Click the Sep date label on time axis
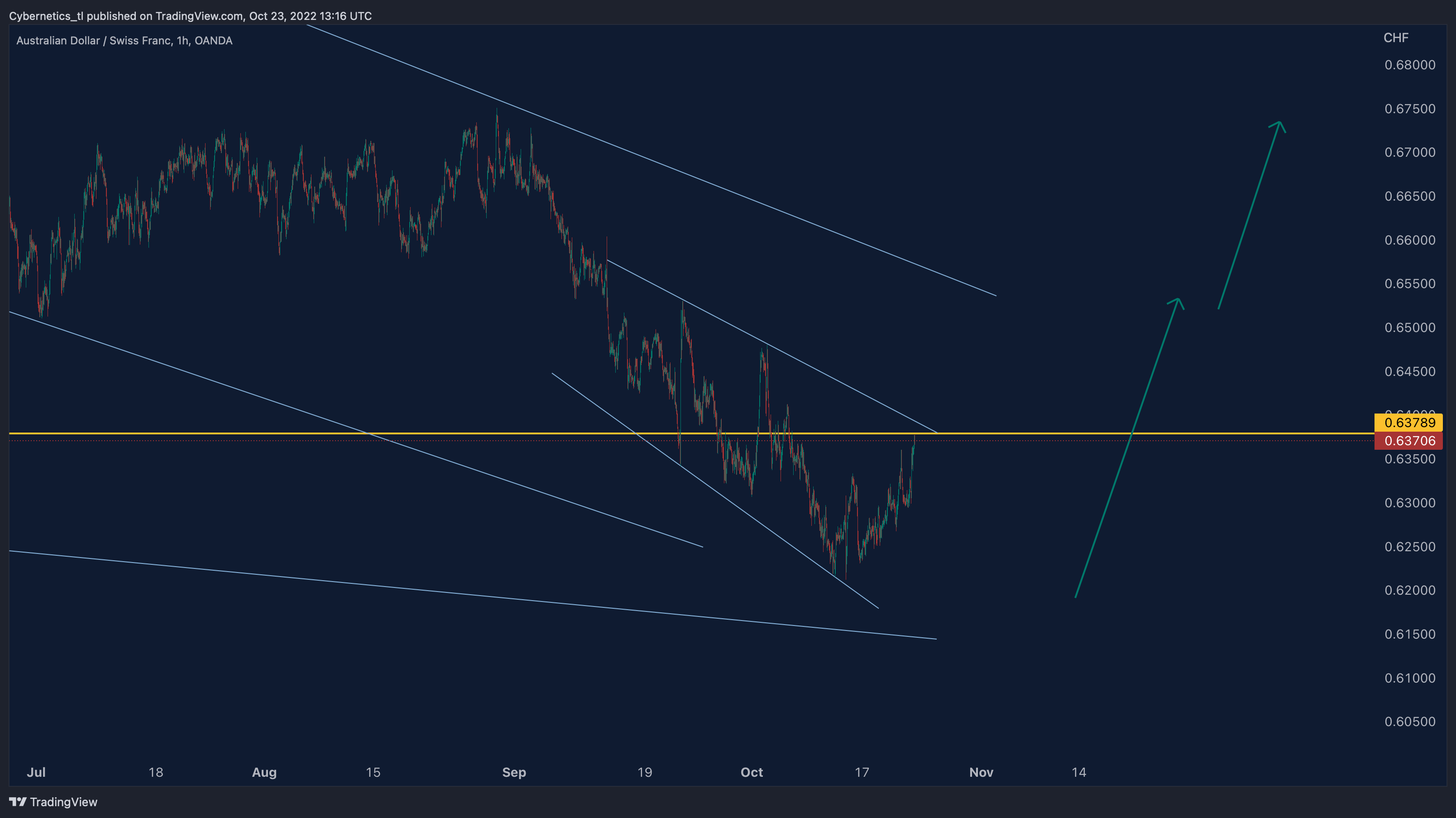The height and width of the screenshot is (818, 1456). click(x=514, y=772)
